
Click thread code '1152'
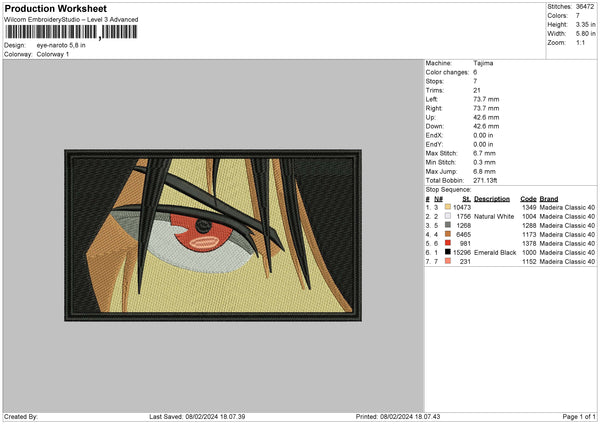(x=529, y=262)
